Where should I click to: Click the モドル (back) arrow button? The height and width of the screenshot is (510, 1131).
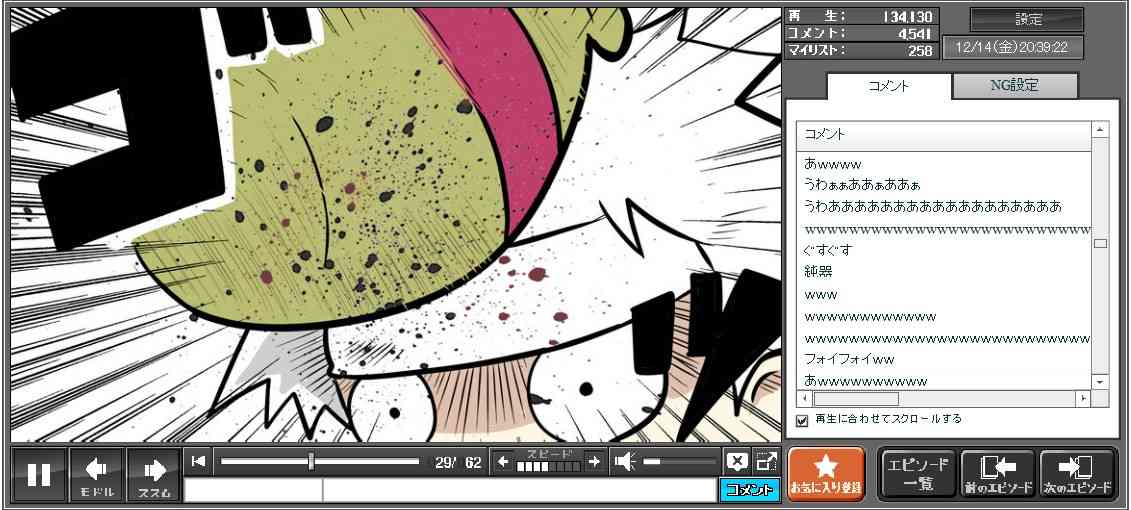97,474
